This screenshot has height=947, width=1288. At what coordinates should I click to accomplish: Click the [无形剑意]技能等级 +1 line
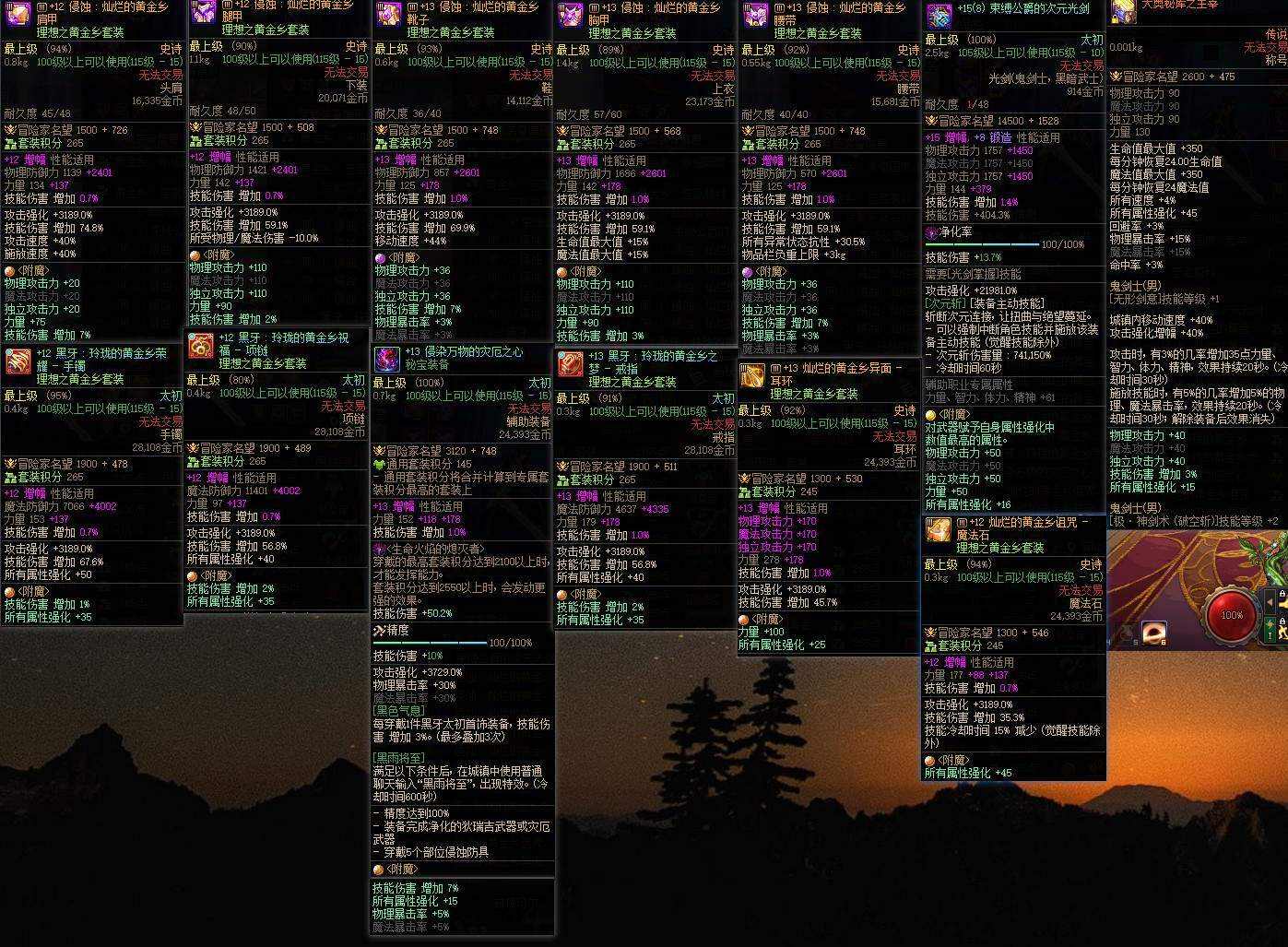[x=1164, y=299]
